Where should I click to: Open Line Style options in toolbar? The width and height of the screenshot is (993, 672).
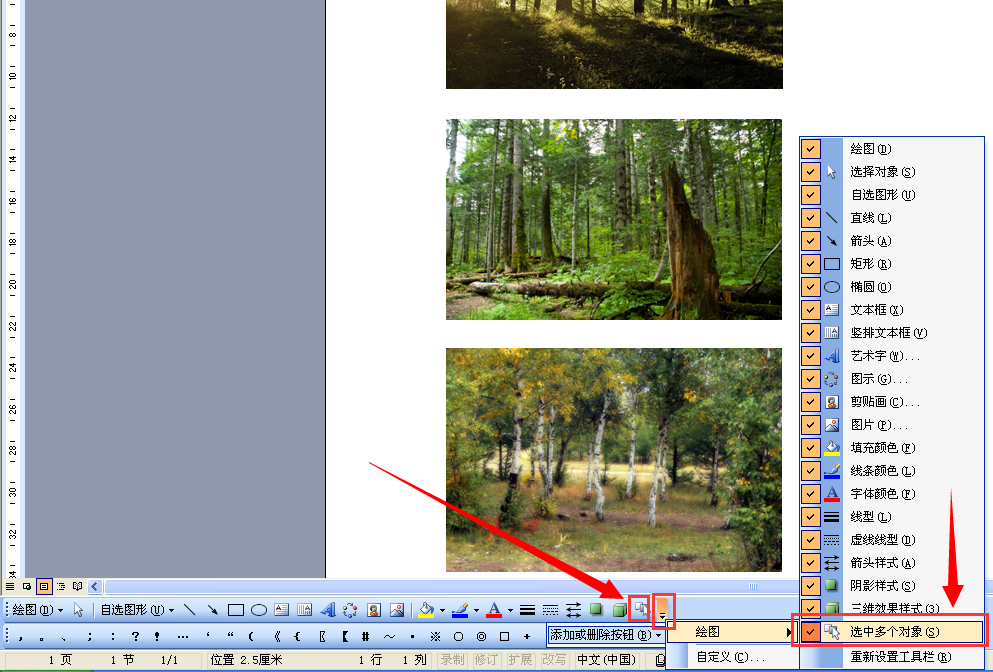pos(528,610)
